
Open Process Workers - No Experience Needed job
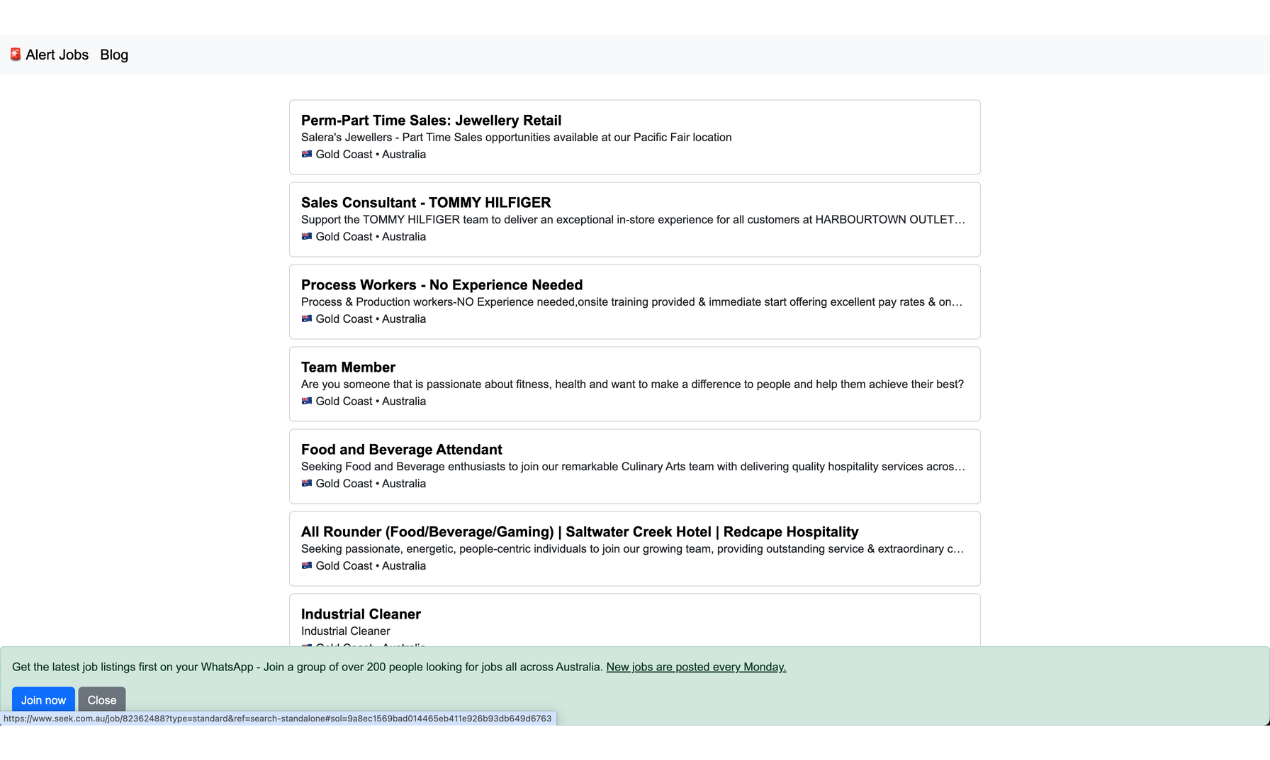(x=442, y=285)
